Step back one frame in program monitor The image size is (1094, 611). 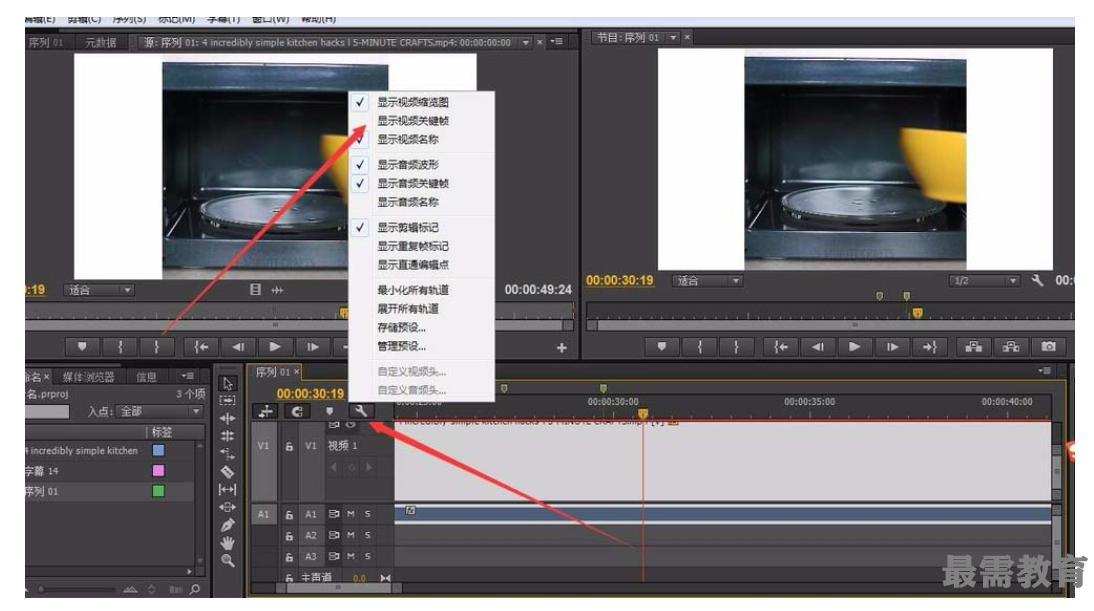pos(818,347)
